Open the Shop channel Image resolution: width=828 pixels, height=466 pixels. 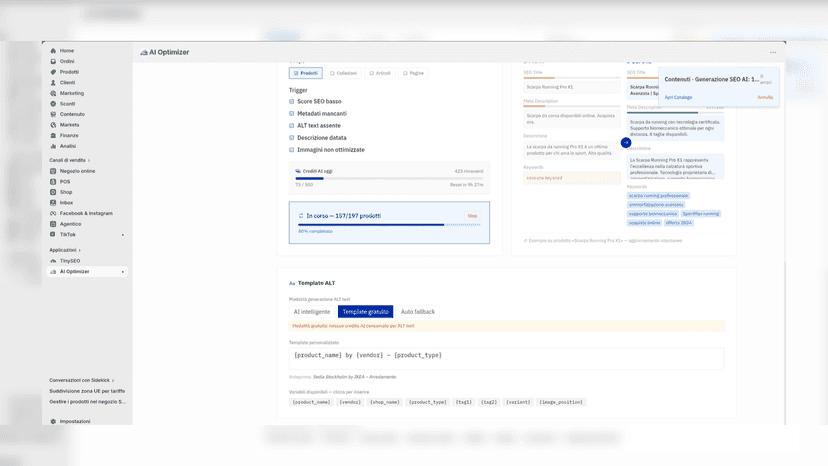tap(65, 192)
